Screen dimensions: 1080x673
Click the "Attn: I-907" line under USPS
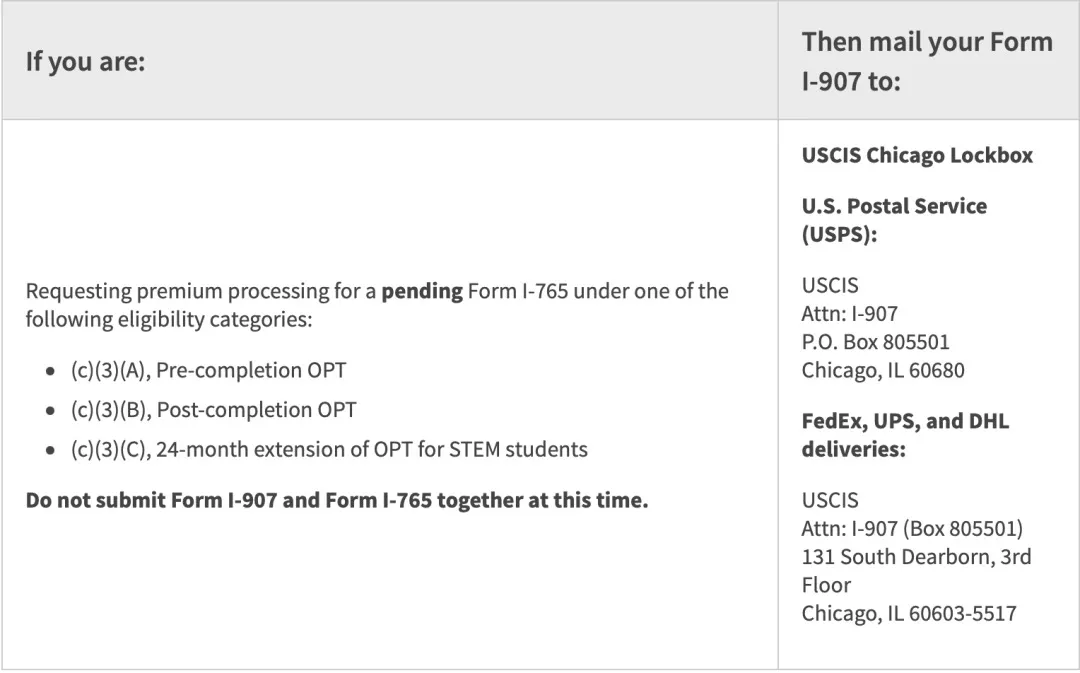[849, 314]
